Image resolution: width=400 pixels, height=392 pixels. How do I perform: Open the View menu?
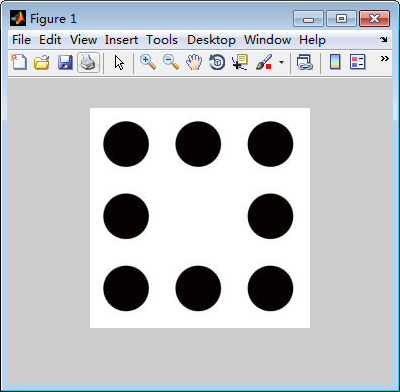pos(83,40)
